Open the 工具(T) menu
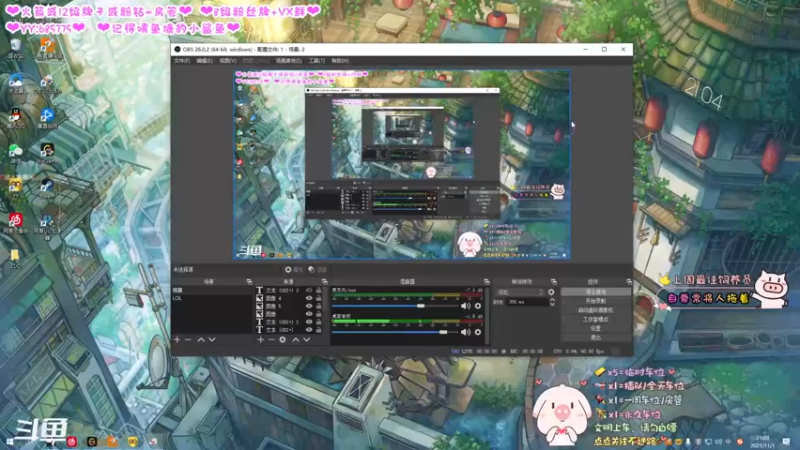 (x=316, y=61)
